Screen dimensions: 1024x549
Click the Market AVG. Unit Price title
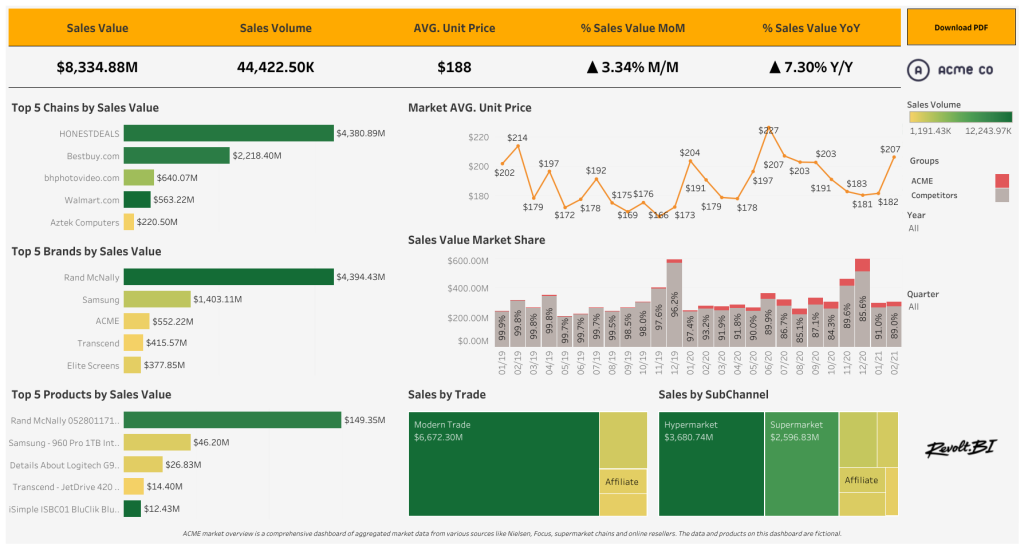click(470, 108)
